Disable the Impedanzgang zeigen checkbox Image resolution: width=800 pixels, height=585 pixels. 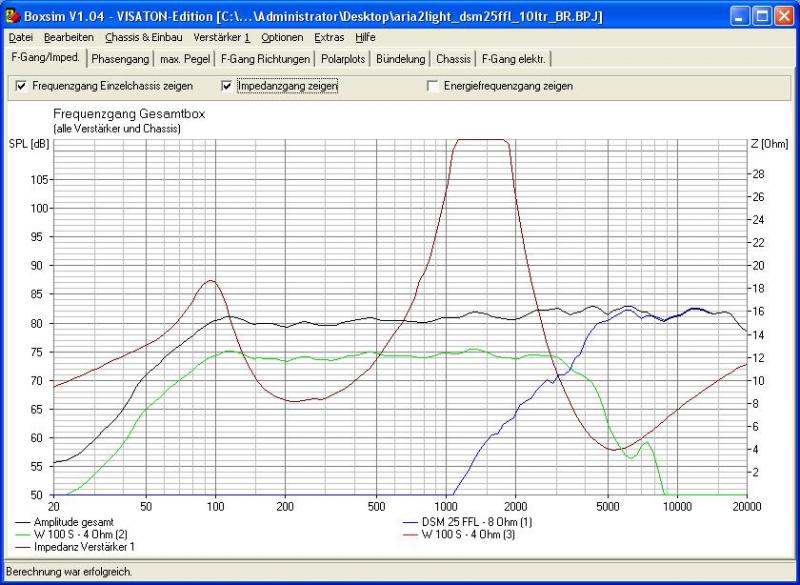click(x=226, y=86)
